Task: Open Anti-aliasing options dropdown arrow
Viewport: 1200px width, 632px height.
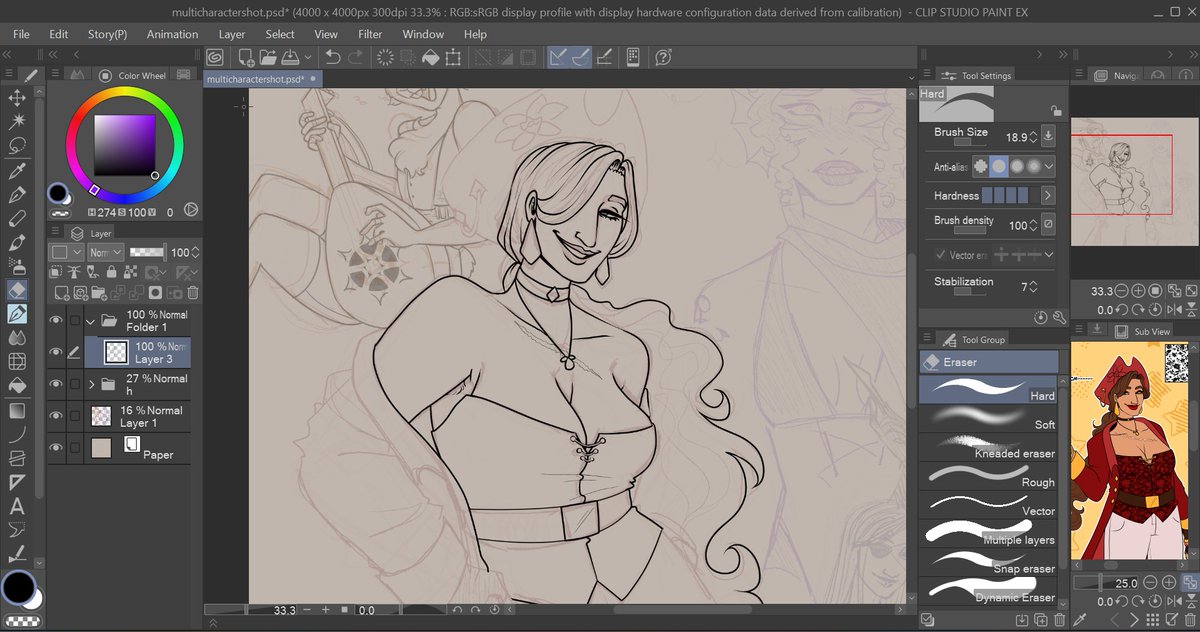Action: pyautogui.click(x=1048, y=167)
